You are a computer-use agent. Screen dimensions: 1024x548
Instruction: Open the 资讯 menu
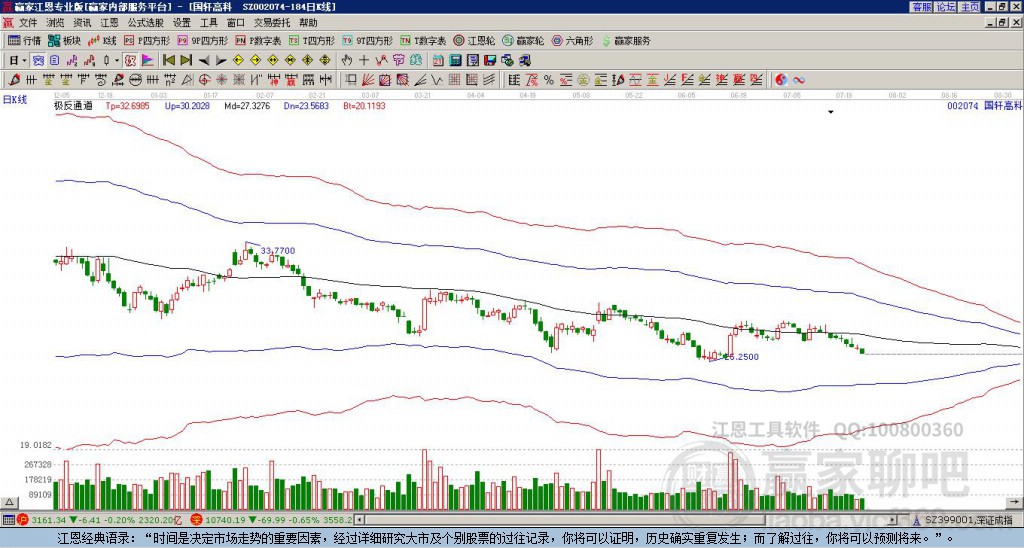(x=82, y=23)
